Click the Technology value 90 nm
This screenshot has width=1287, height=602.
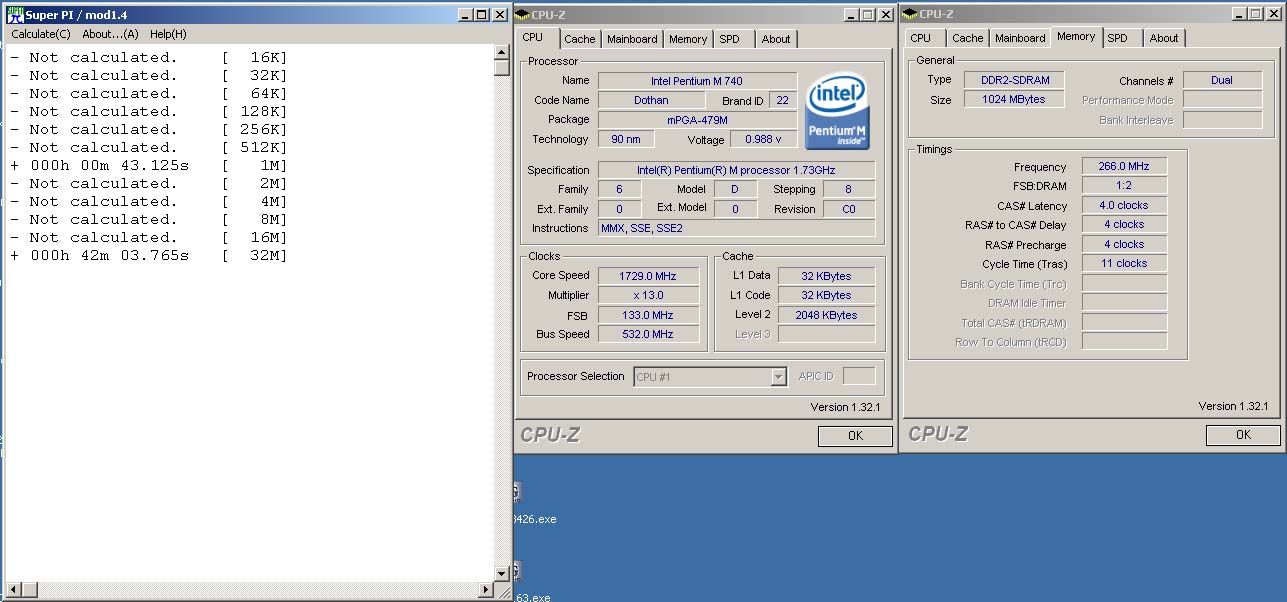click(x=626, y=139)
